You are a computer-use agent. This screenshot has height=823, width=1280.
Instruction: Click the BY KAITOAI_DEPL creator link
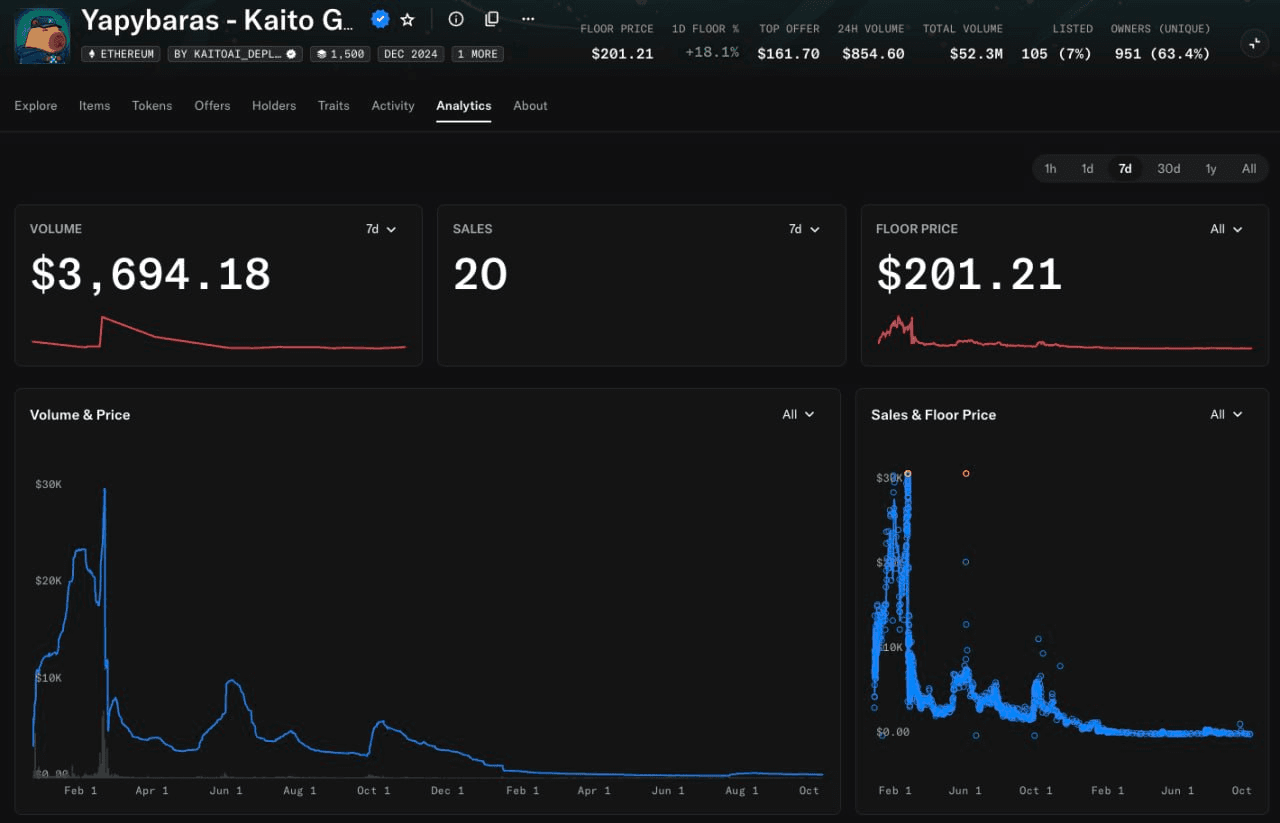pyautogui.click(x=235, y=54)
